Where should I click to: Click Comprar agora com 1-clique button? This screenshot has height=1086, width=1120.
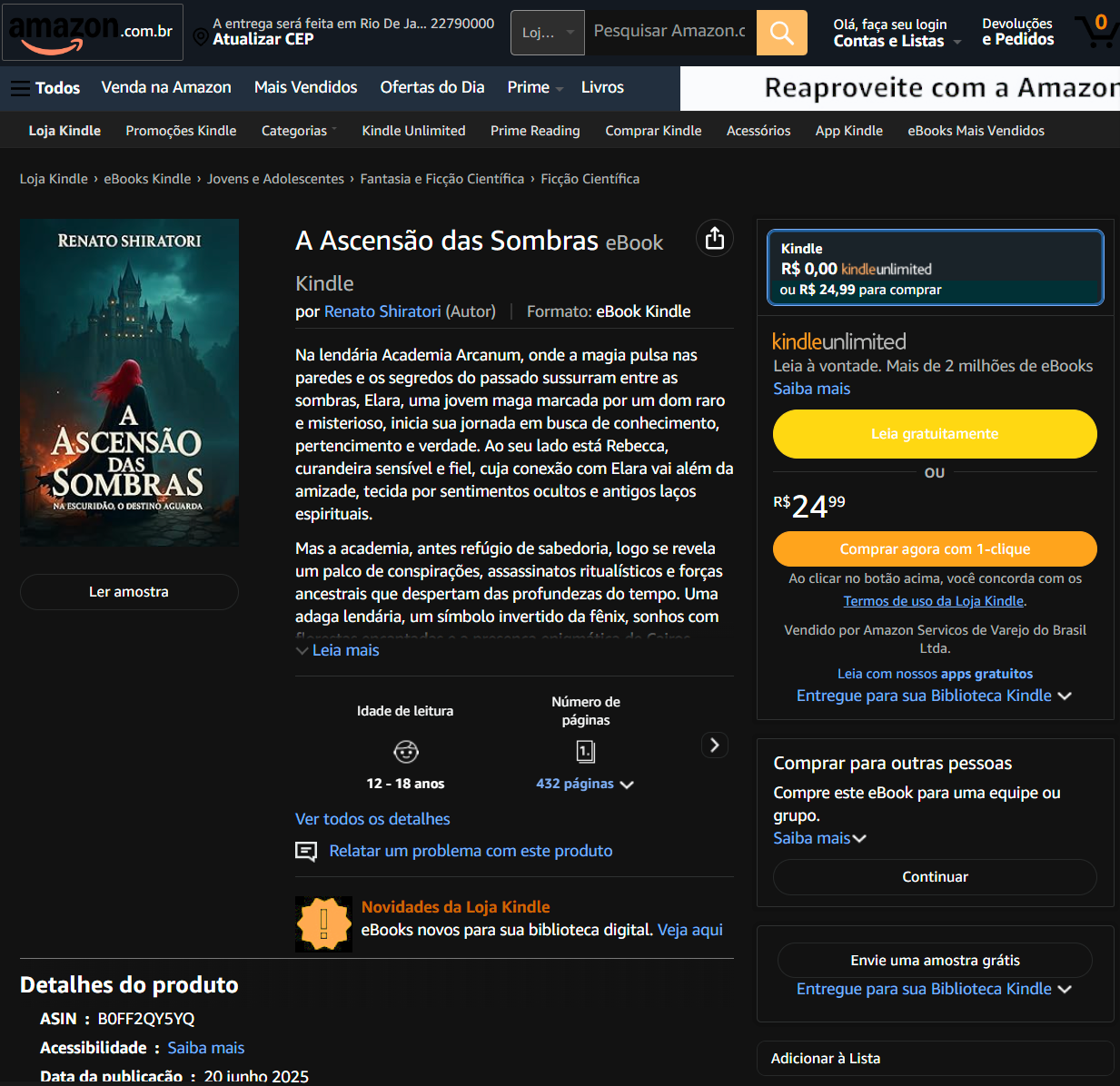click(935, 548)
